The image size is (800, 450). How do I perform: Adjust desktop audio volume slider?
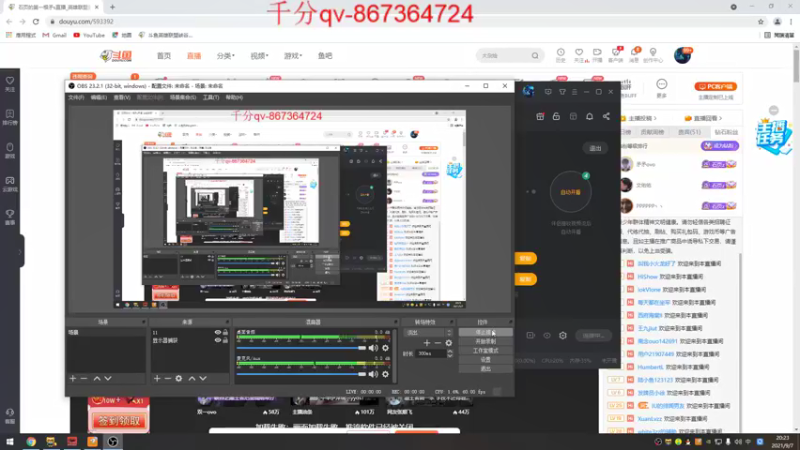click(301, 348)
